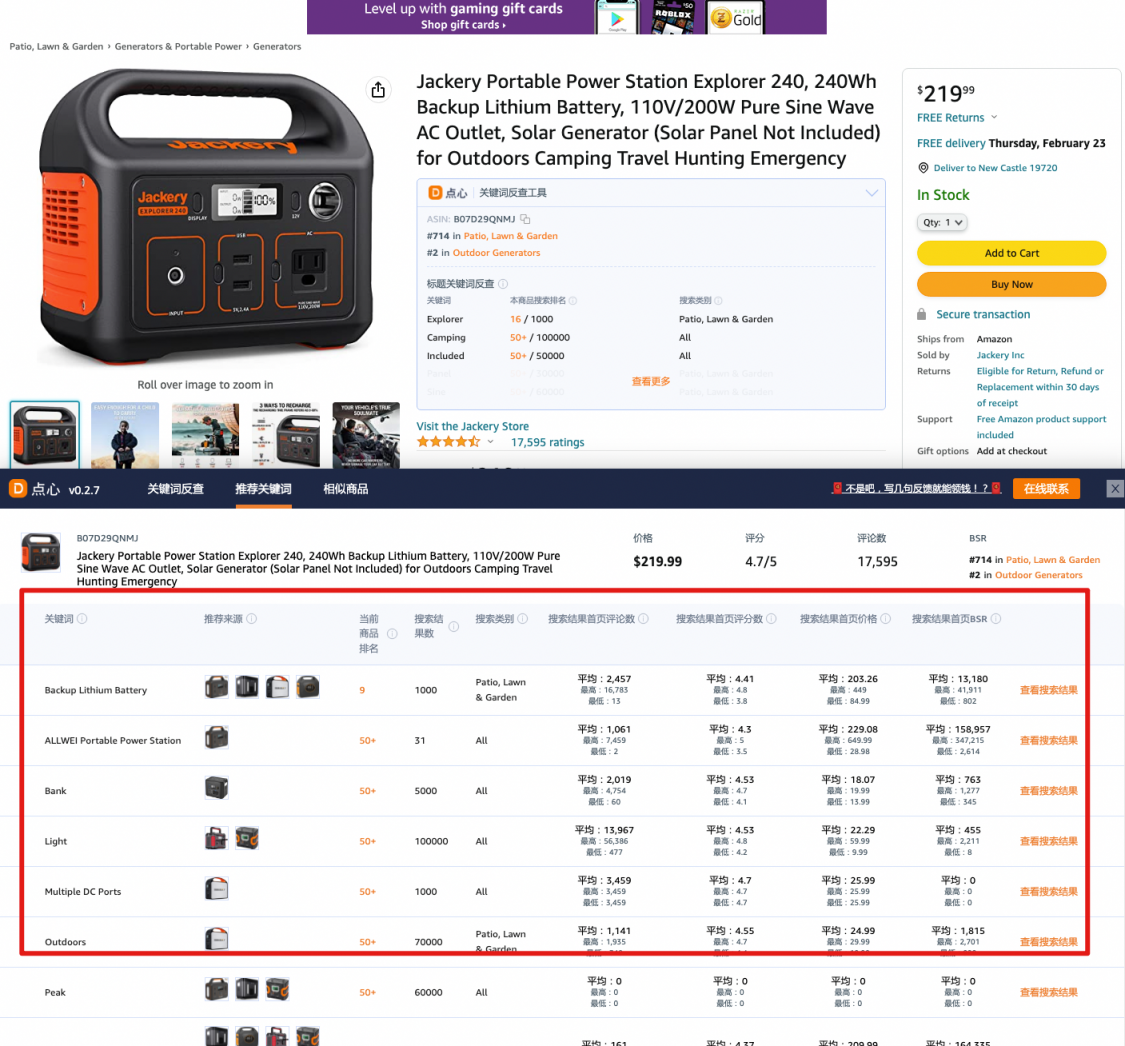Click info icon beside 推荐来源 column header
Screen dimensions: 1125x1046
251,618
